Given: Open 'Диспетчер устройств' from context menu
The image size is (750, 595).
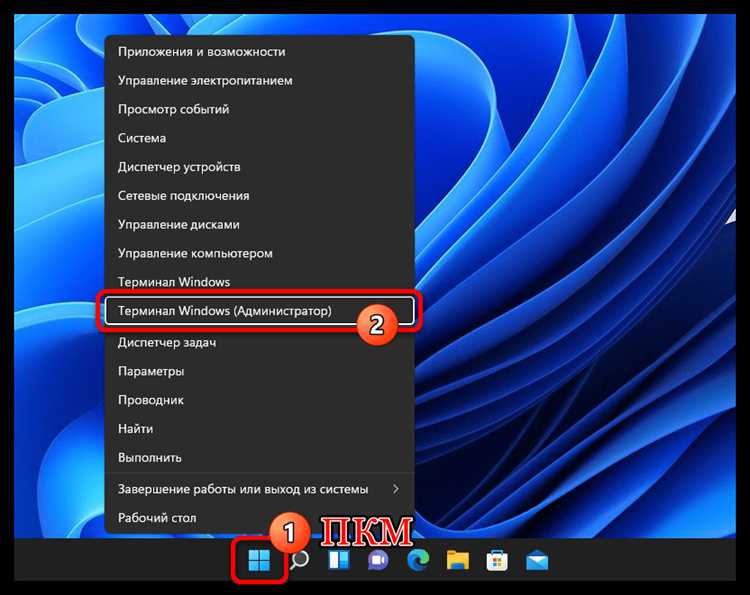Looking at the screenshot, I should pos(259,167).
